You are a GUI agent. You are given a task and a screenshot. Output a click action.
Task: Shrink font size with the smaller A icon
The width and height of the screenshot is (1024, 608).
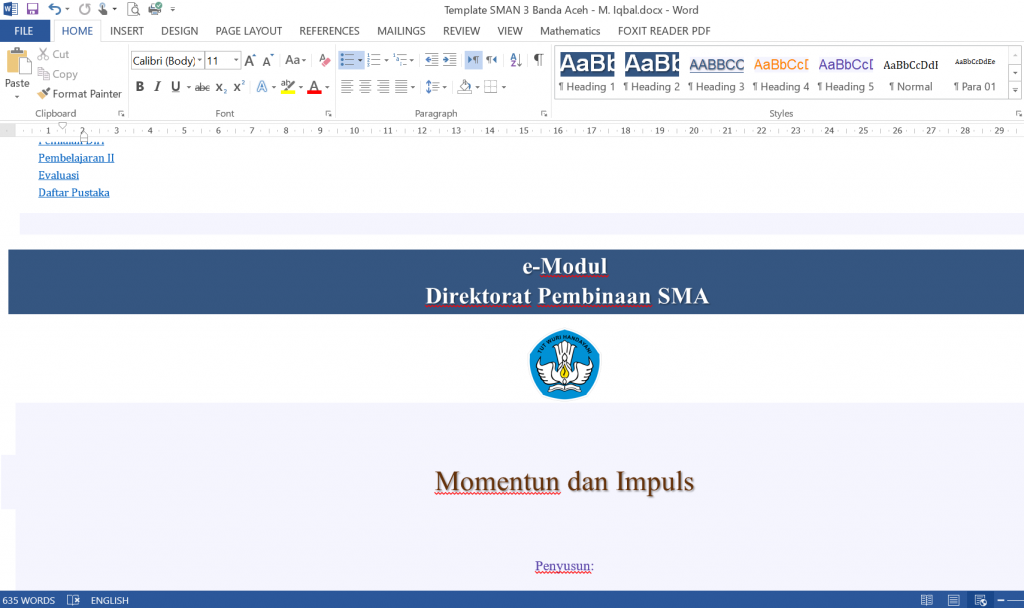pos(267,61)
